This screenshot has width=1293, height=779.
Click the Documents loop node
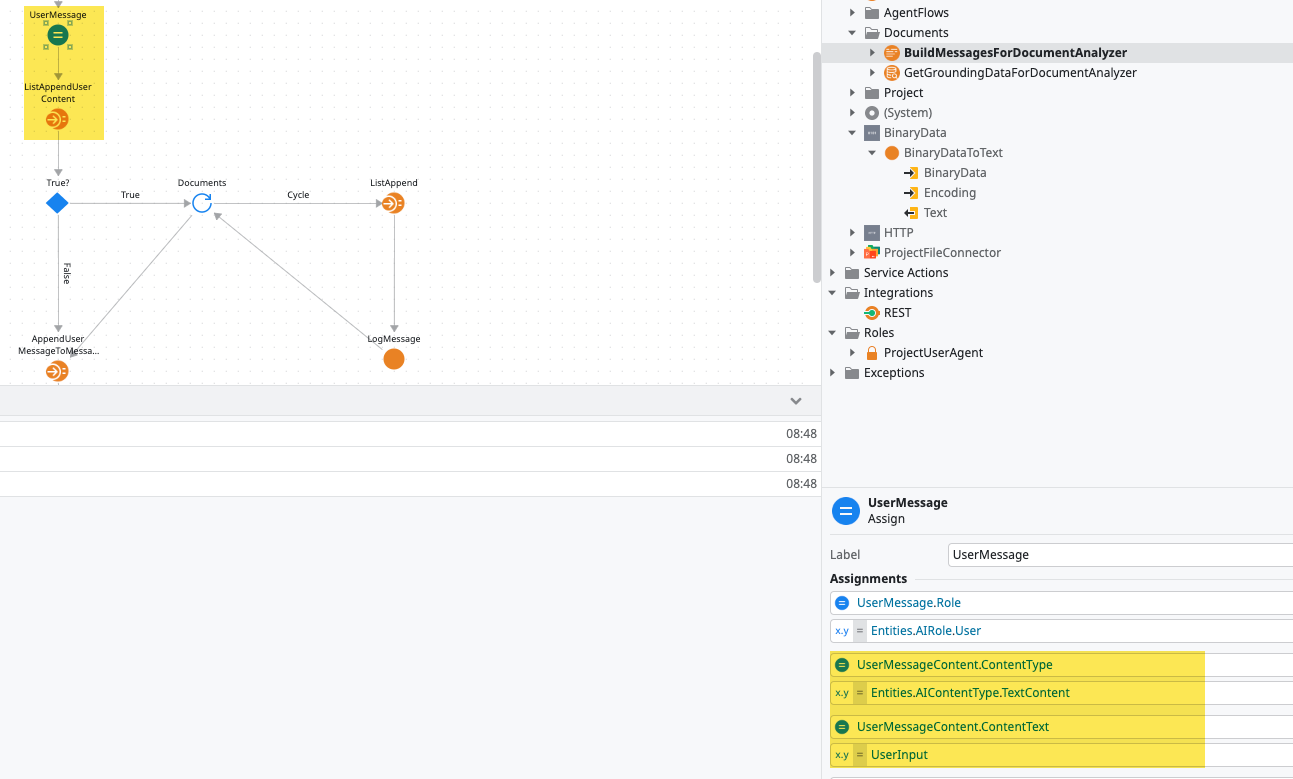tap(202, 204)
